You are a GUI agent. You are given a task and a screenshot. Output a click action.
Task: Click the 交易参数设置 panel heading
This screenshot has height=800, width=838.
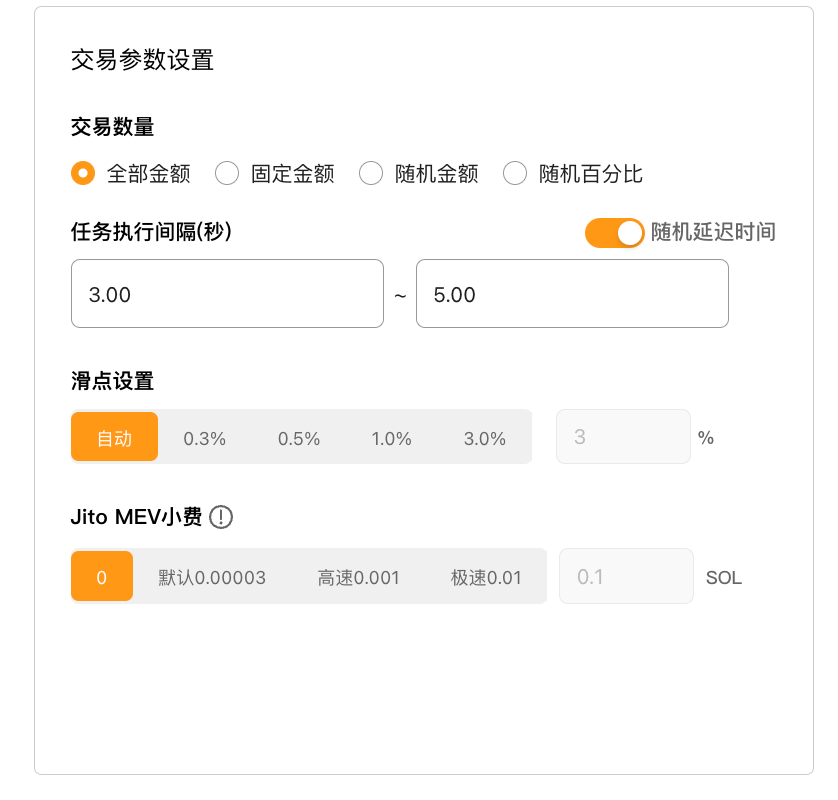tap(143, 59)
